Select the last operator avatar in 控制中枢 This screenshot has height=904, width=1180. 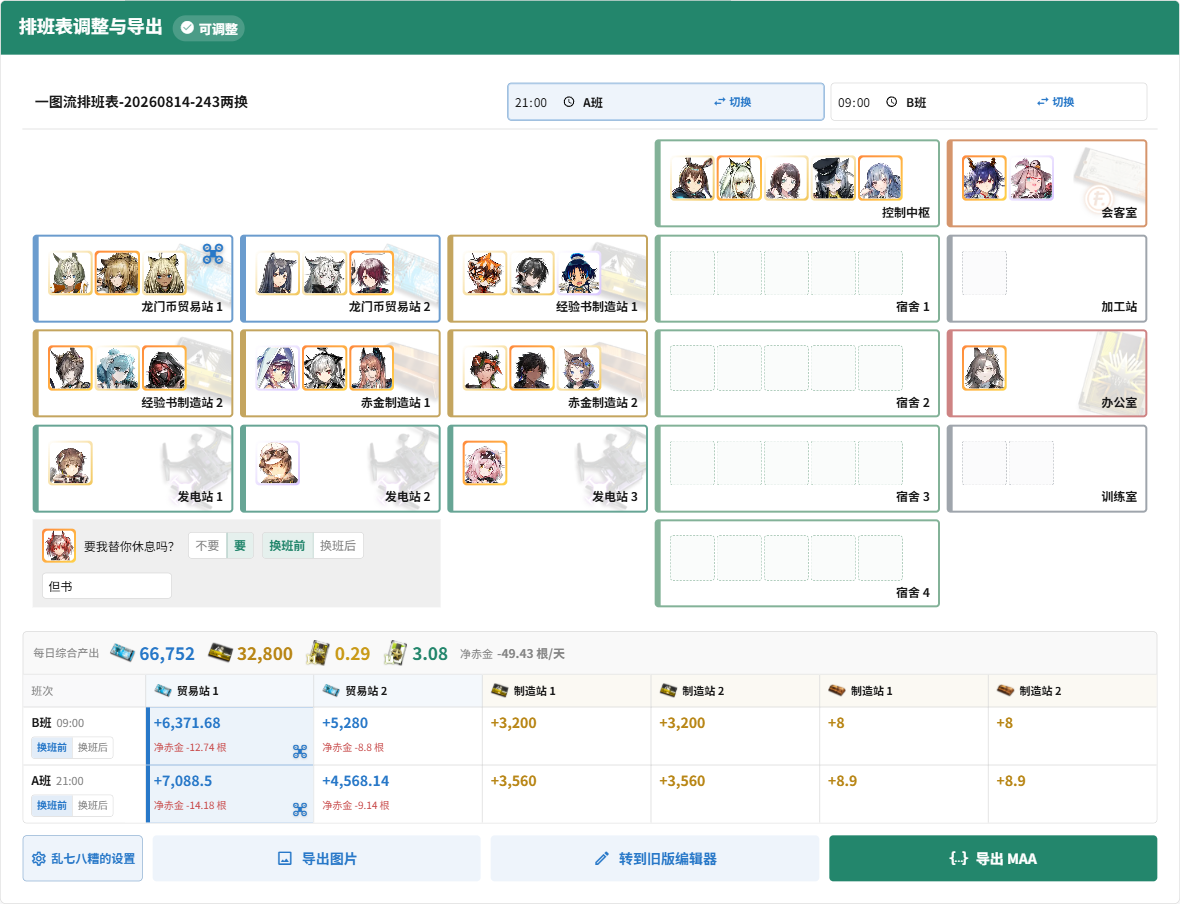[880, 178]
